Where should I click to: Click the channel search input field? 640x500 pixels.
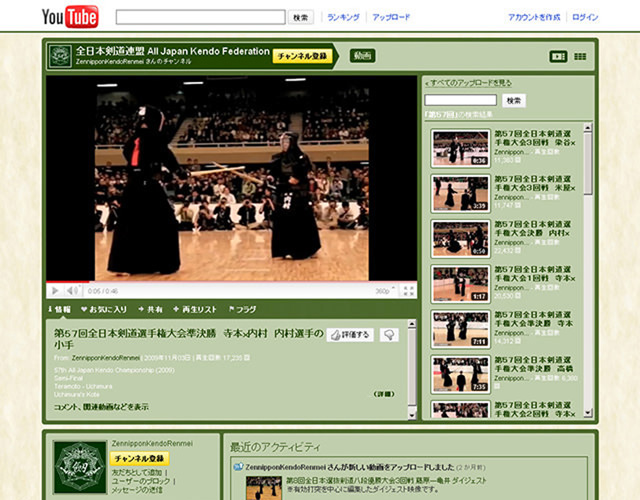tap(460, 100)
